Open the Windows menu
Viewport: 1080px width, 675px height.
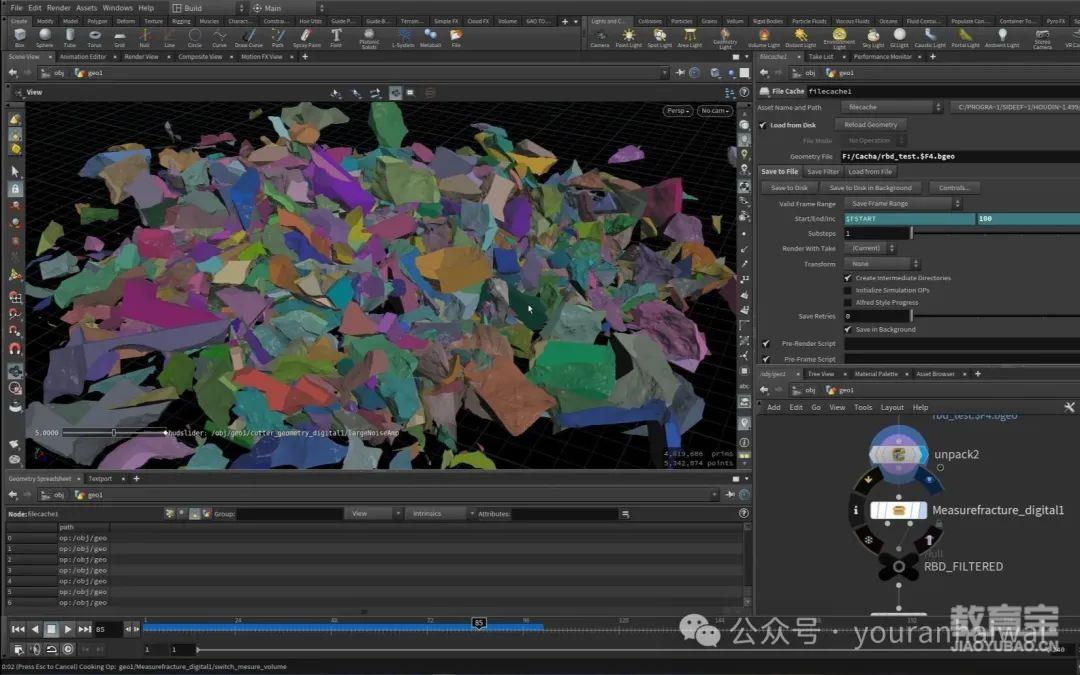(x=117, y=8)
